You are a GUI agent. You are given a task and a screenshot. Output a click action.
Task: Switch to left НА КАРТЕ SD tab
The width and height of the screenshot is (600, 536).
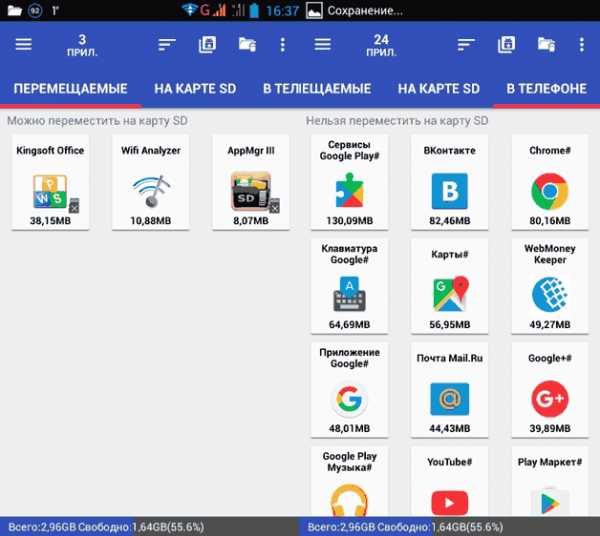coord(195,89)
